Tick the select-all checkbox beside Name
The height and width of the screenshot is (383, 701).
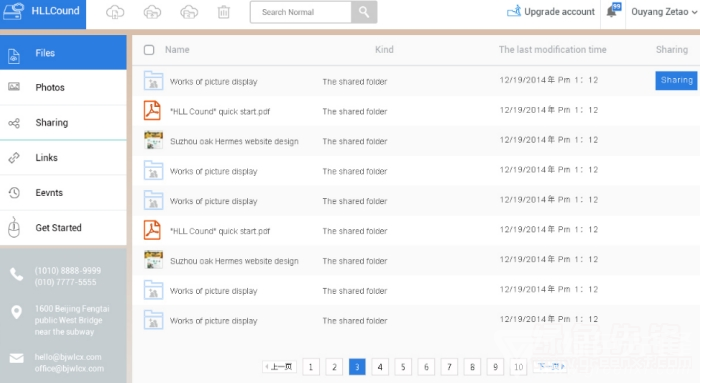point(149,50)
